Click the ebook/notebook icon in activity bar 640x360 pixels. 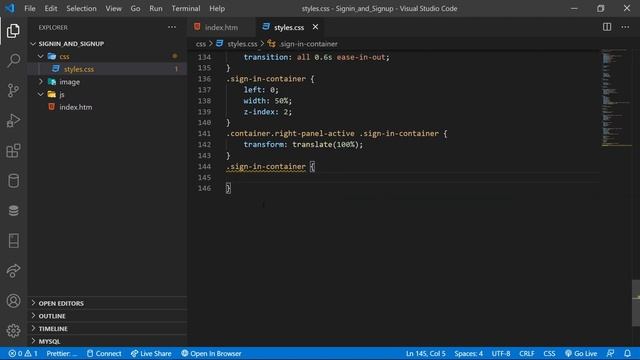(x=13, y=241)
